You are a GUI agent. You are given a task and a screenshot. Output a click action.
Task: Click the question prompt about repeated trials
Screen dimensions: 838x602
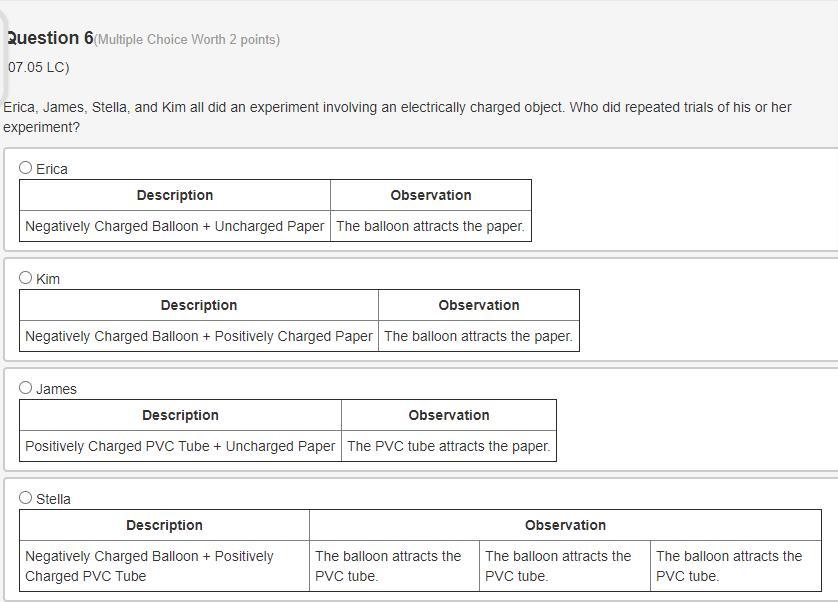point(397,117)
